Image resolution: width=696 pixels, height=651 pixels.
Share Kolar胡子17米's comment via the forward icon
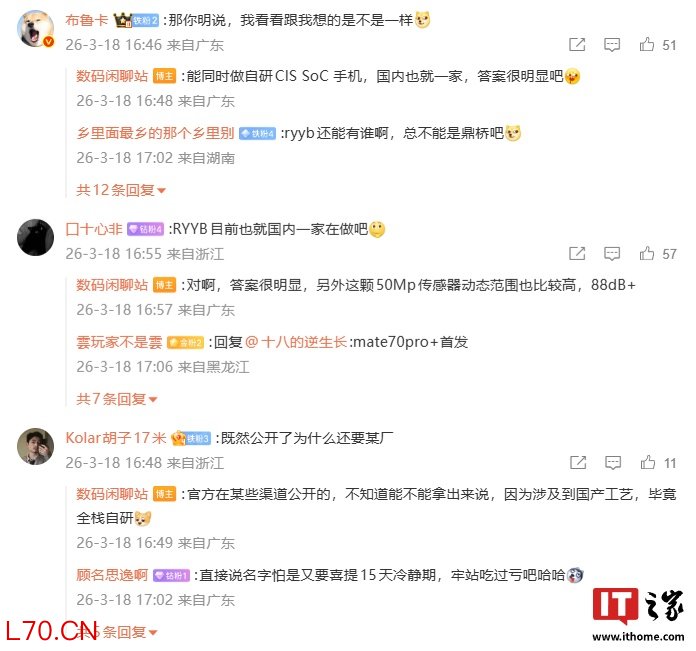pos(578,462)
